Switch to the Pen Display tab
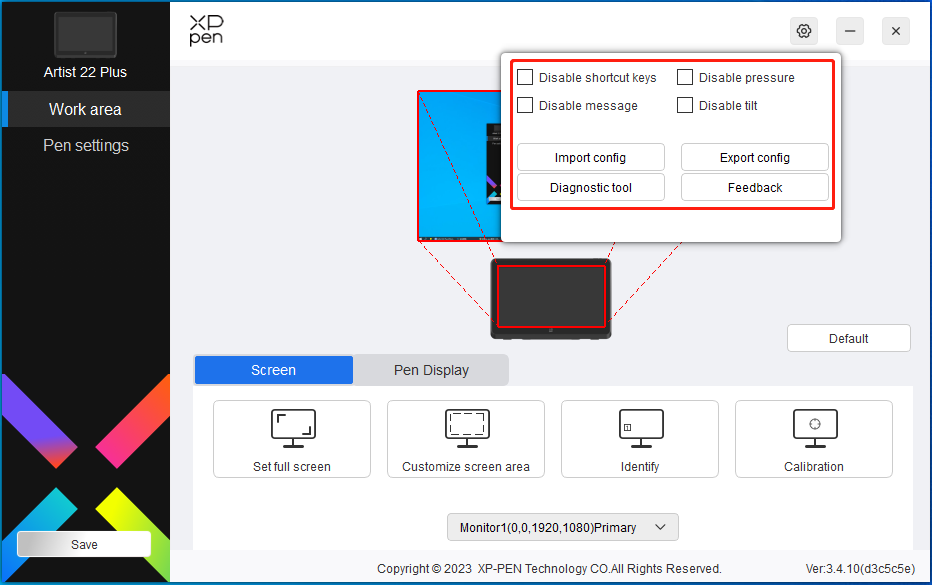932x585 pixels. pos(431,370)
